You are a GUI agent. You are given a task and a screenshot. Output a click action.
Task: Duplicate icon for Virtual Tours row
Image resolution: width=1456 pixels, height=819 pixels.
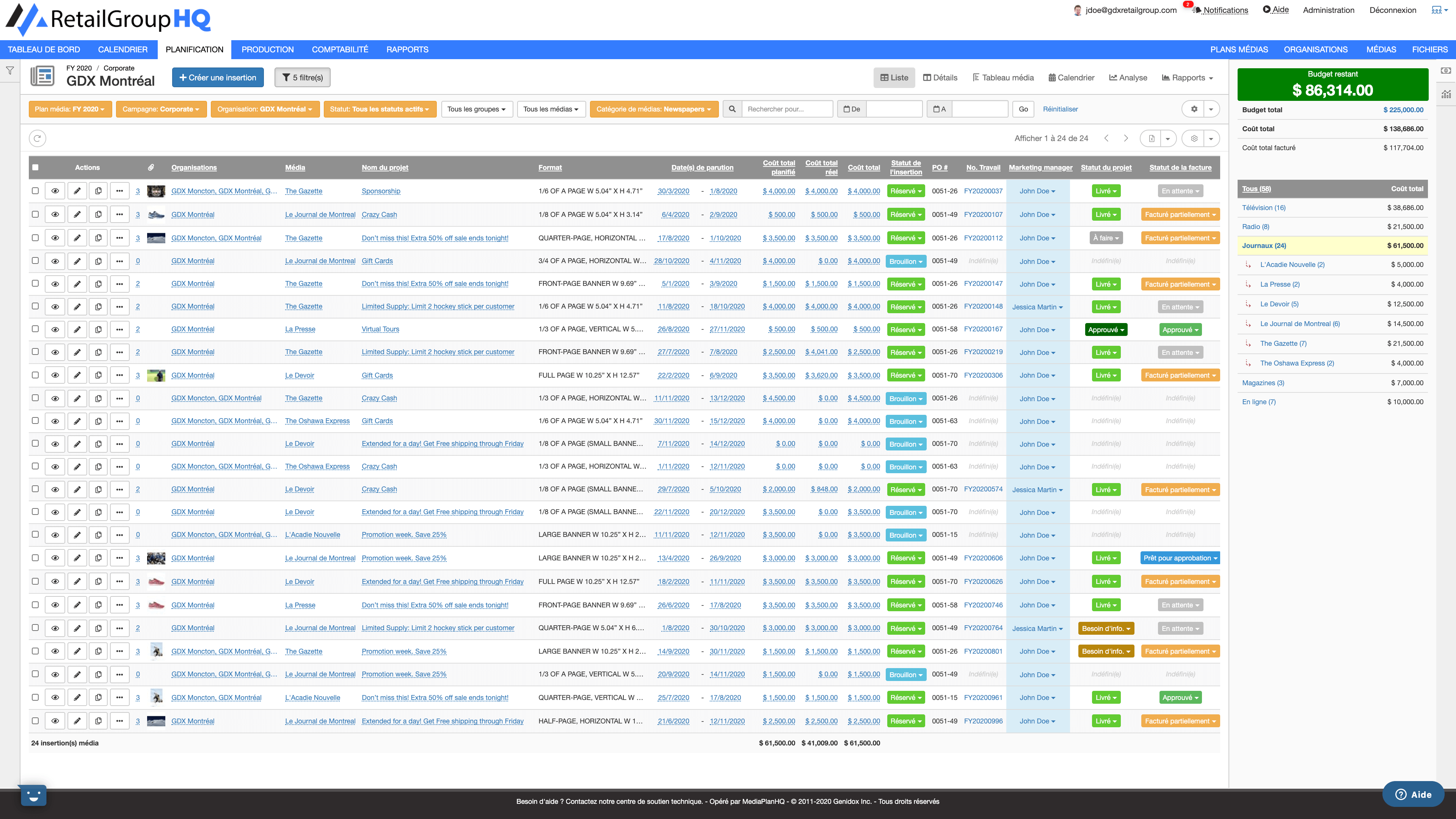[x=98, y=329]
